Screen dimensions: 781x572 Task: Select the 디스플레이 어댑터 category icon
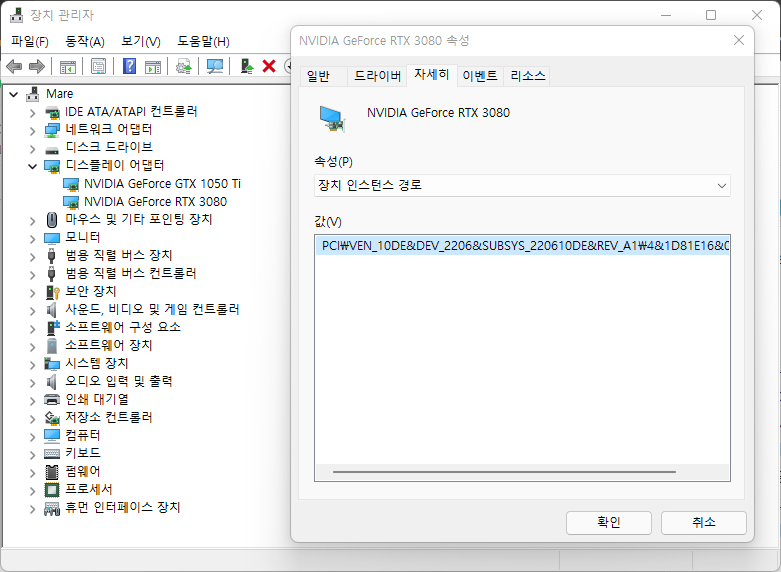[52, 166]
